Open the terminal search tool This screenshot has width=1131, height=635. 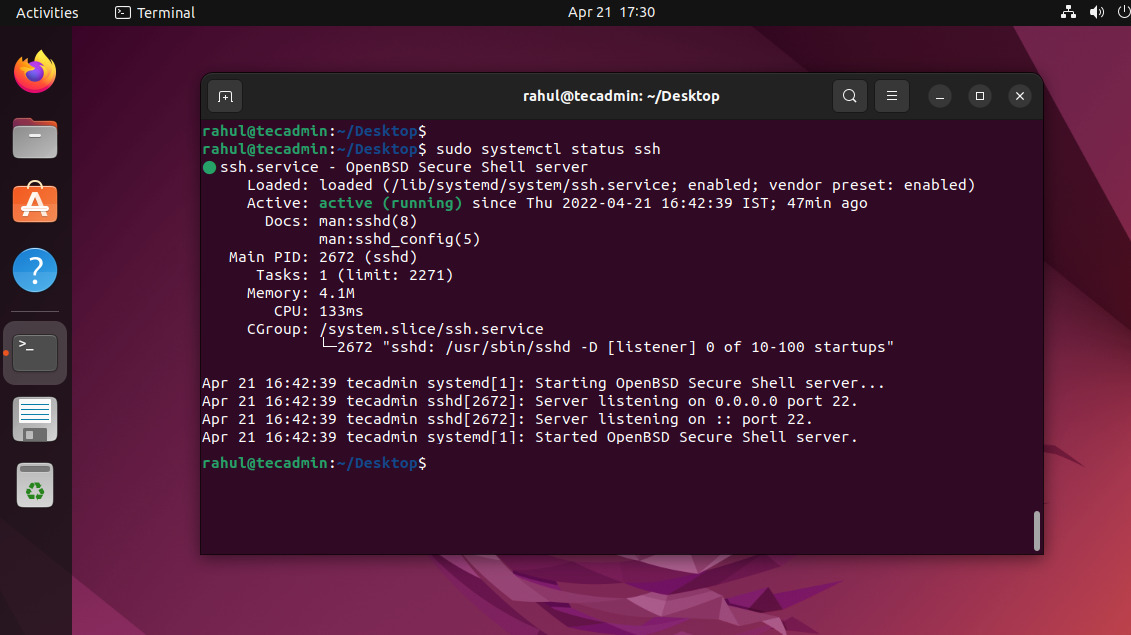pos(849,96)
